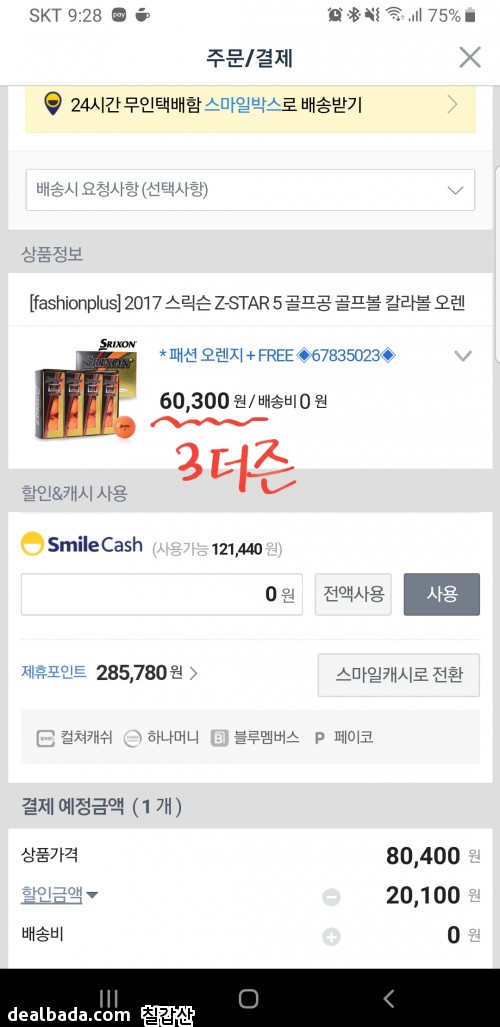Open the Srixon golf ball thumbnail
500x1027 pixels.
coord(86,389)
